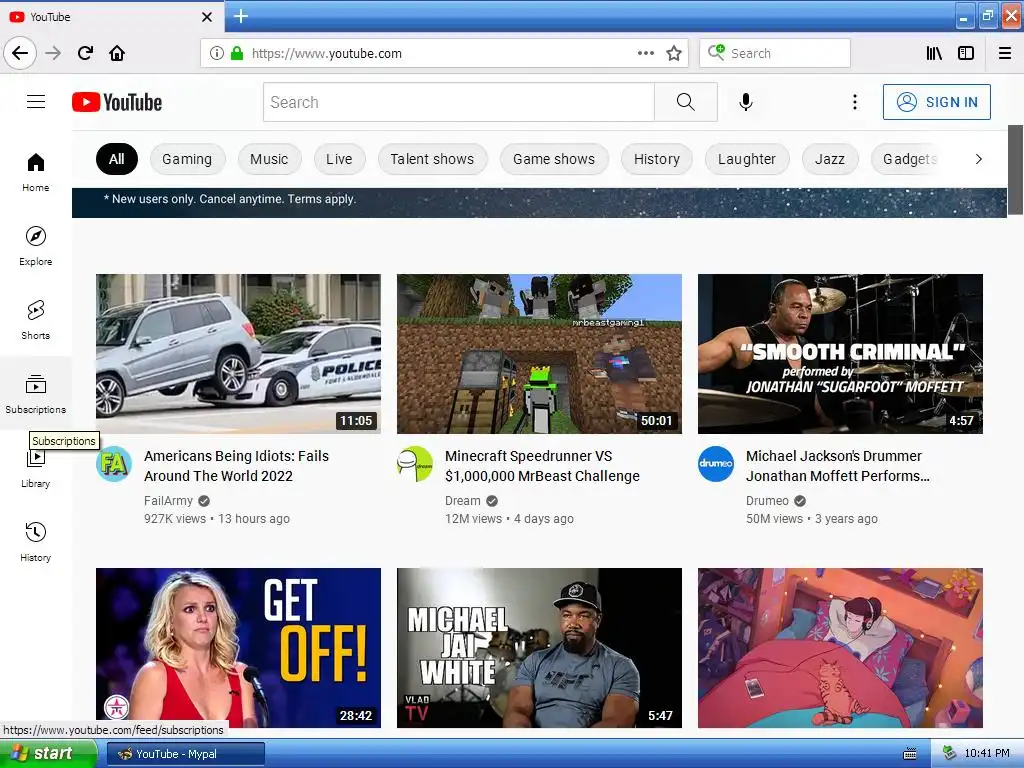
Task: Open Explore in the sidebar
Action: pyautogui.click(x=35, y=246)
